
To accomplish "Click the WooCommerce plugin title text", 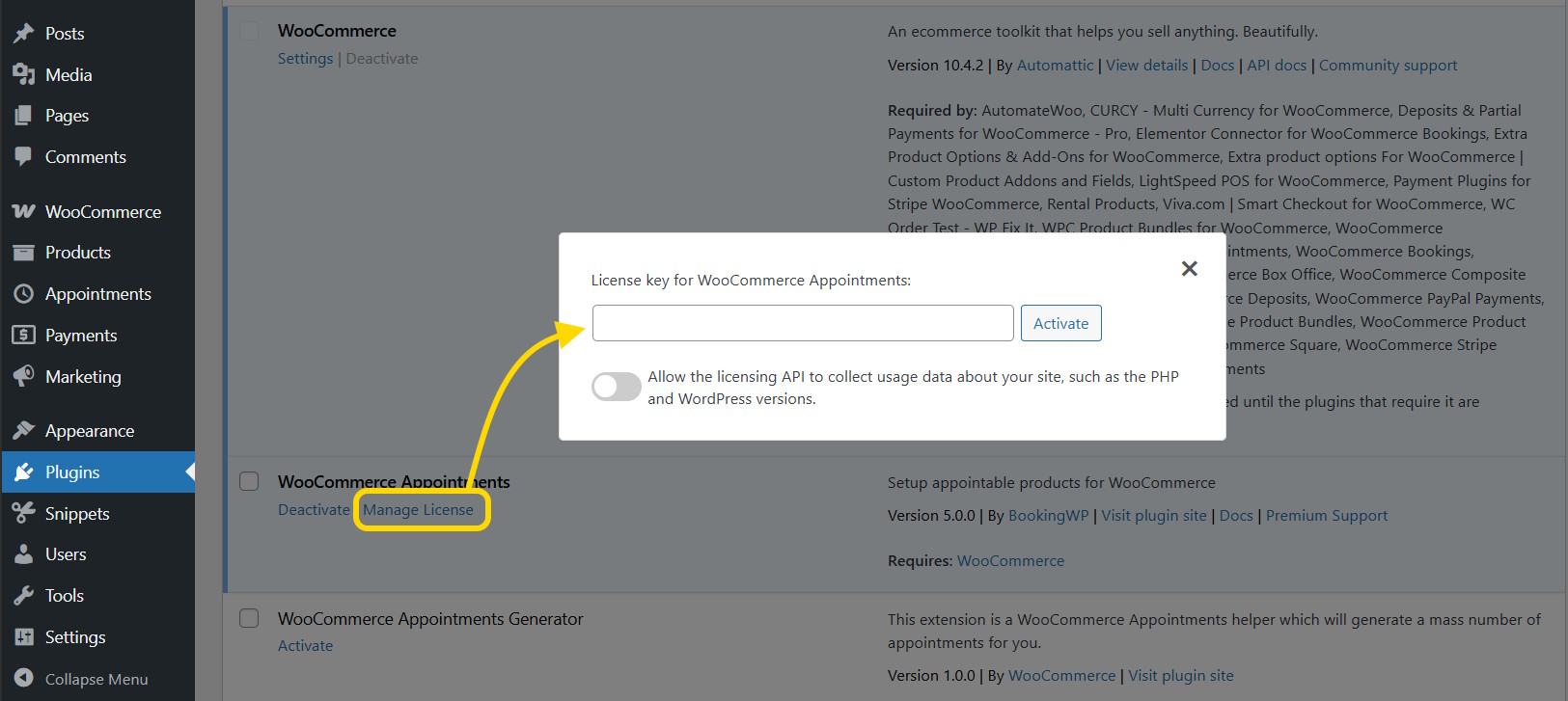I will [x=337, y=31].
